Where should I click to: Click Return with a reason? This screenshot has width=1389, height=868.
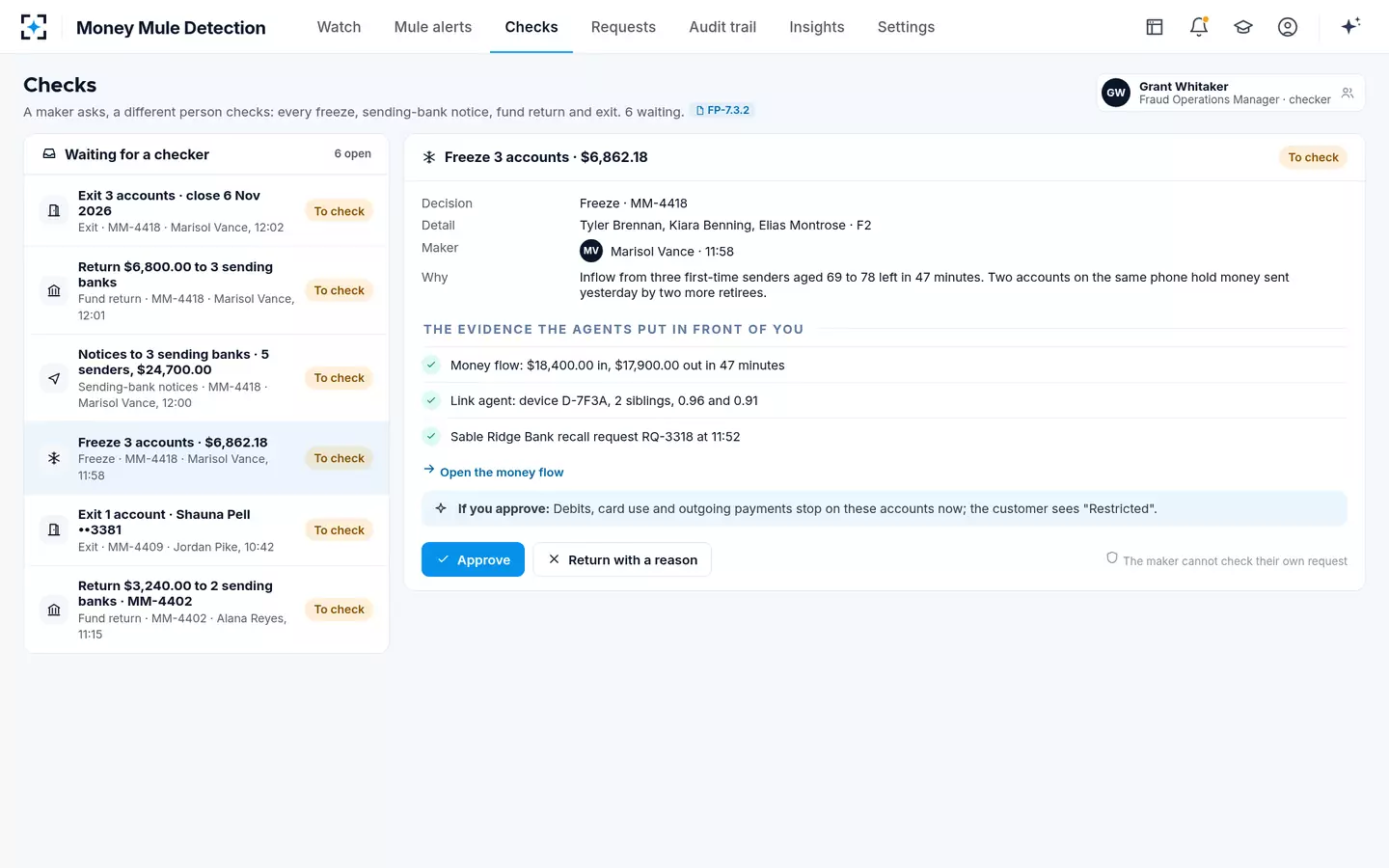(x=622, y=559)
